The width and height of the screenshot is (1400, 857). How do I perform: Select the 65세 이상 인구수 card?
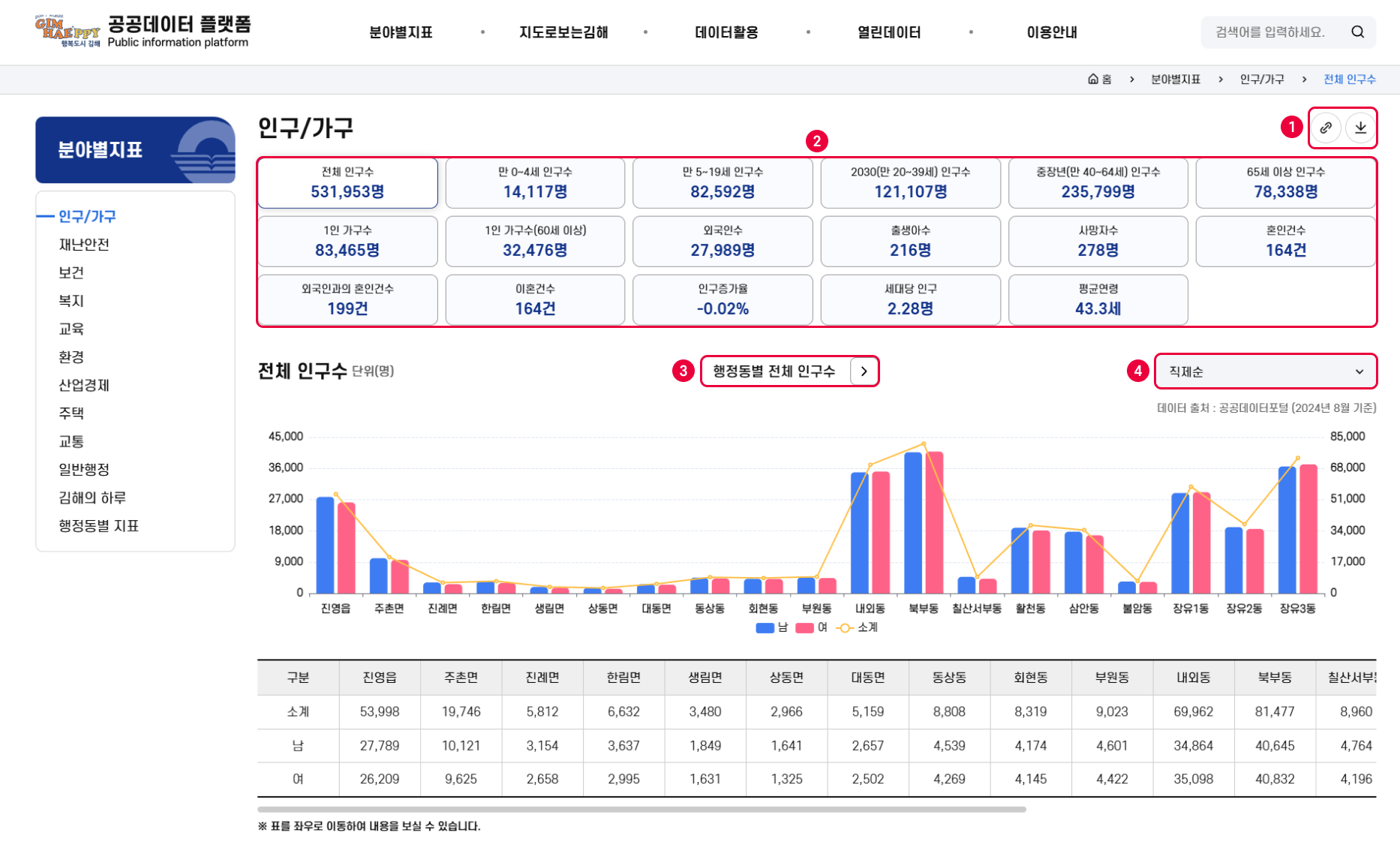pyautogui.click(x=1285, y=182)
